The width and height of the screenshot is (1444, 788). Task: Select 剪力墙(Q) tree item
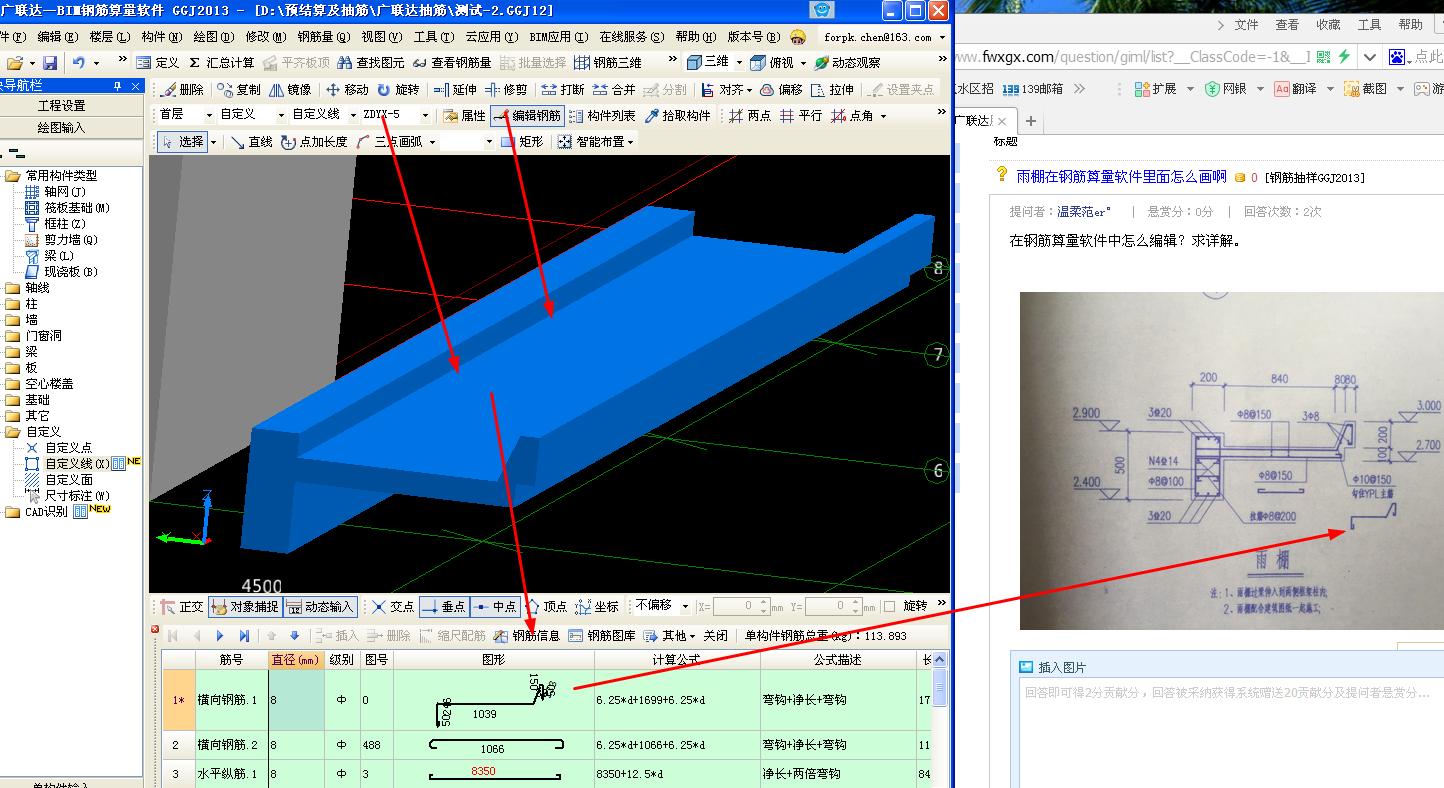(70, 240)
